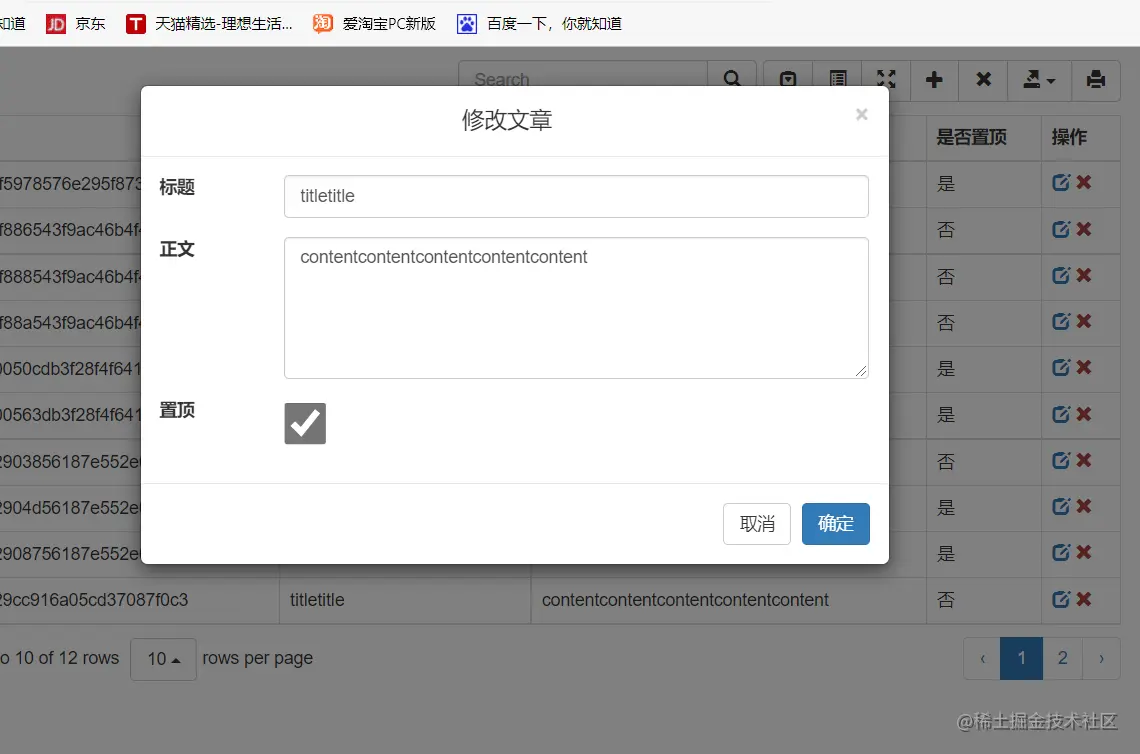Close the 修改文章 dialog with X

point(862,114)
